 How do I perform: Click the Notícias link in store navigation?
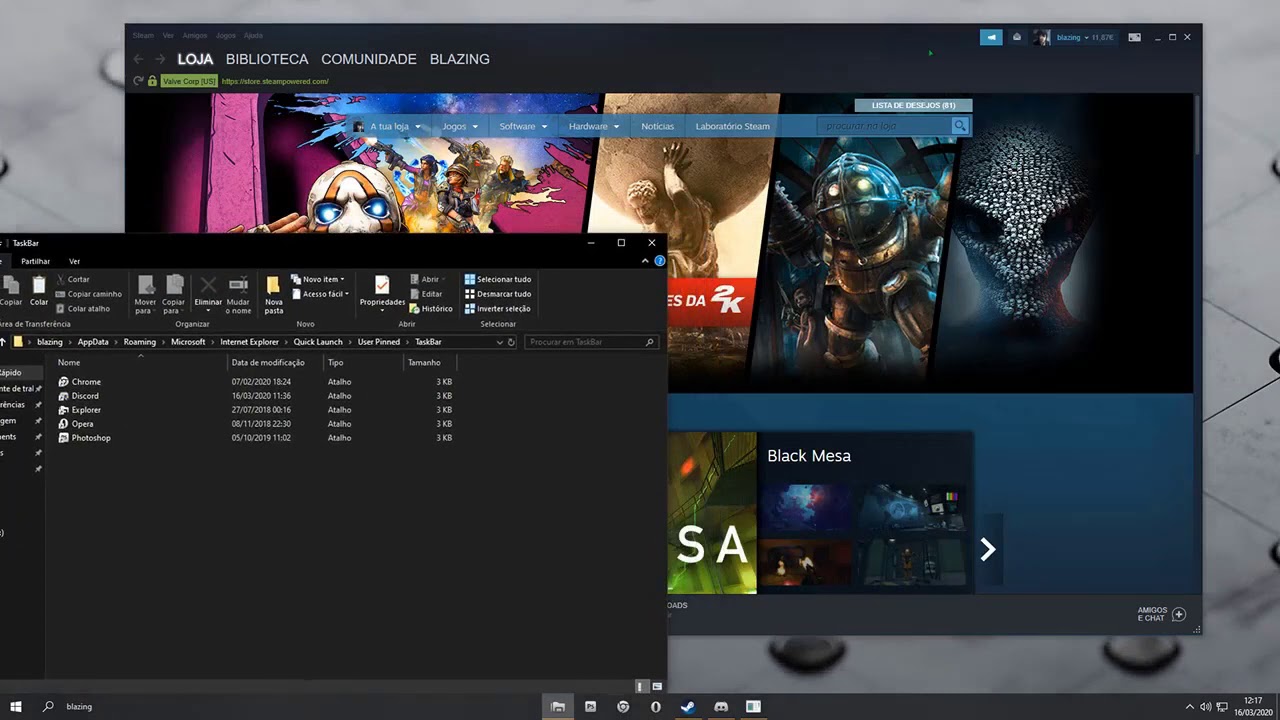click(x=657, y=126)
